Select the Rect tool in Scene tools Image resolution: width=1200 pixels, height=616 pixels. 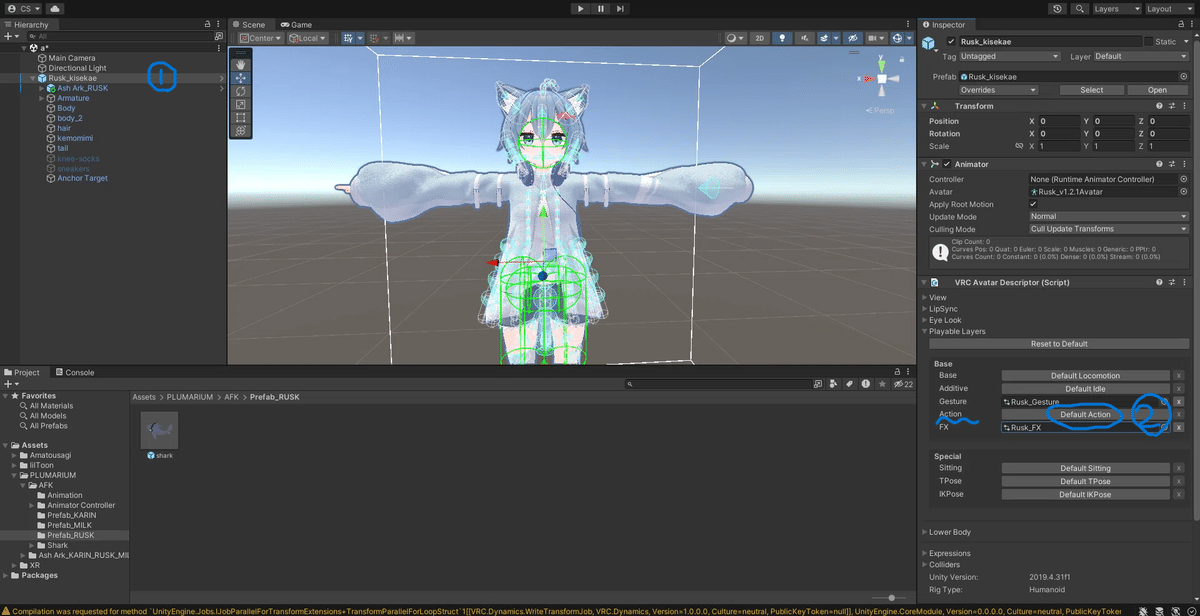[241, 117]
